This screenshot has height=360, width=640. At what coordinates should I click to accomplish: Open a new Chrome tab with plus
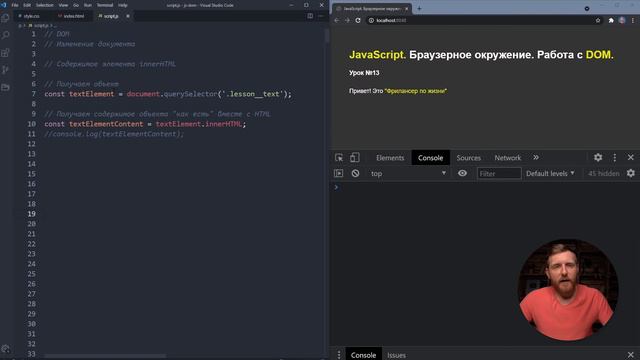[419, 8]
